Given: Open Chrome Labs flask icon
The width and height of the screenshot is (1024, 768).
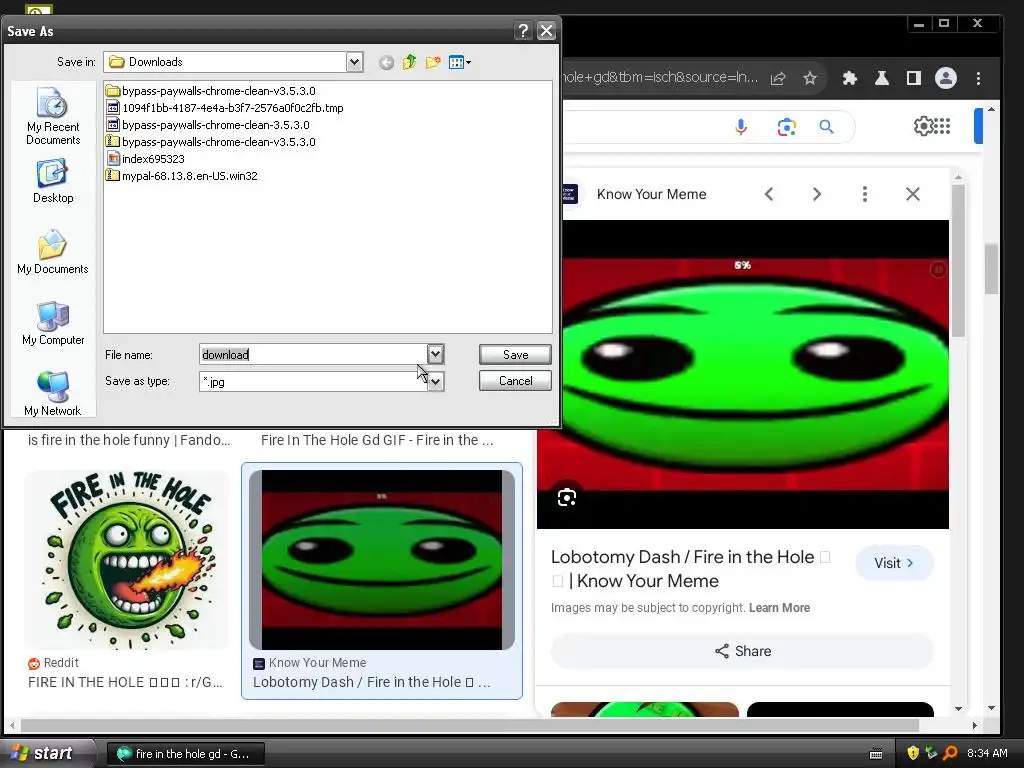Looking at the screenshot, I should point(882,78).
